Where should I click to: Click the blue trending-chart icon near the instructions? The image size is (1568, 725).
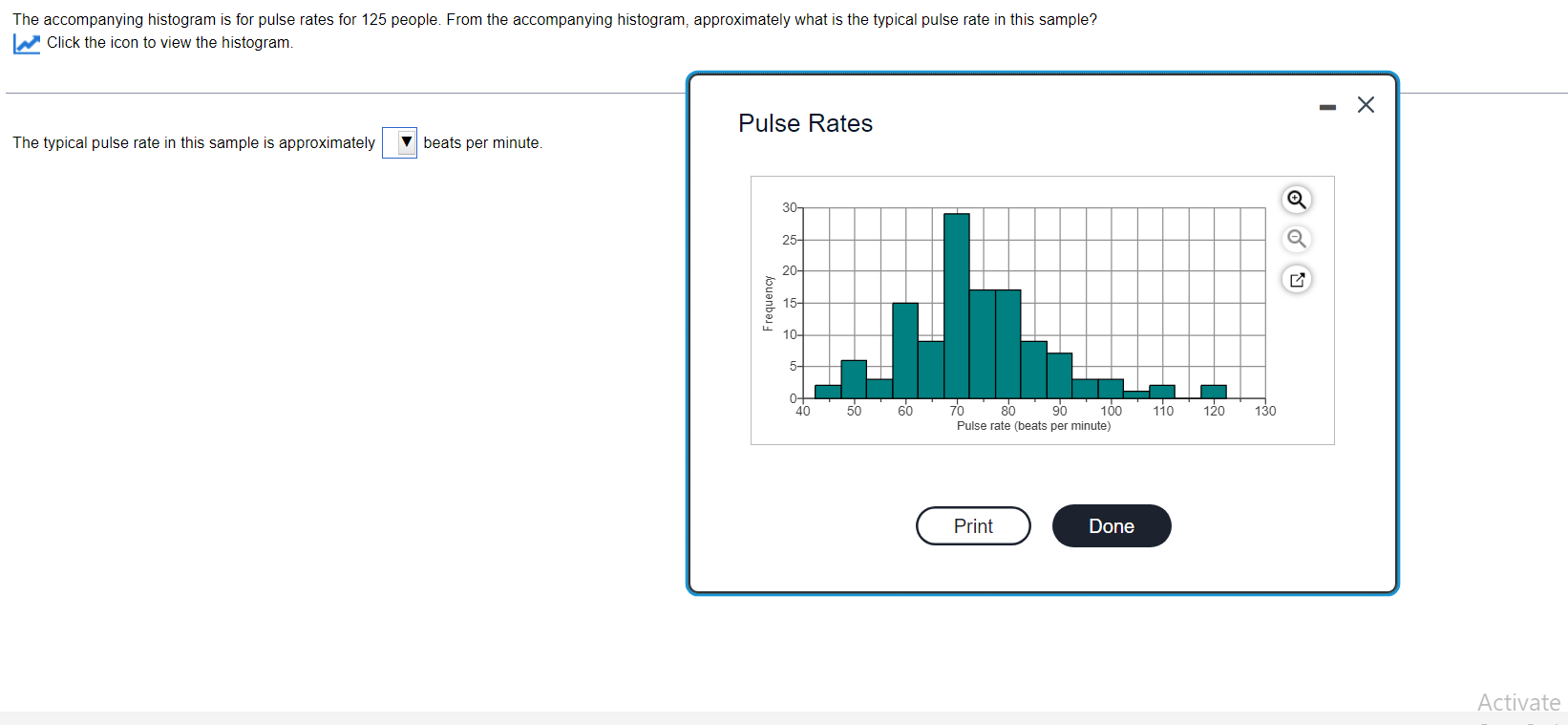pos(26,43)
